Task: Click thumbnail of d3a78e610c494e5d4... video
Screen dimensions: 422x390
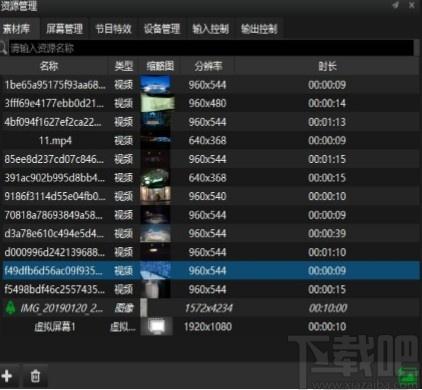Action: (x=156, y=233)
